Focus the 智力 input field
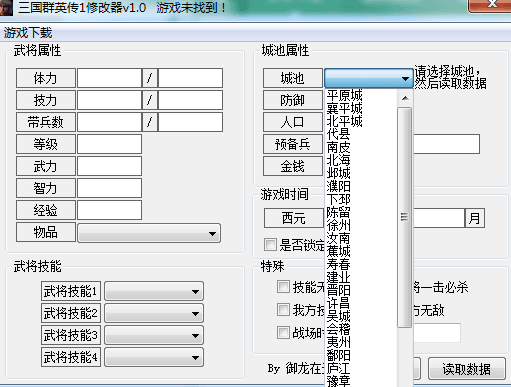The width and height of the screenshot is (511, 387). (x=109, y=188)
